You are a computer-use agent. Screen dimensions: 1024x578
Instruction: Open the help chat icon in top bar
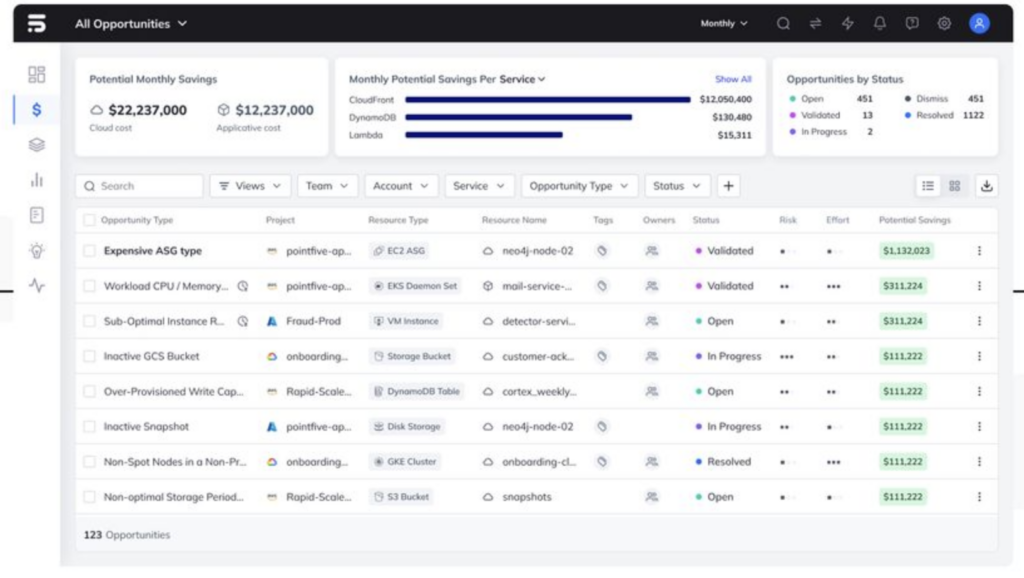[913, 23]
